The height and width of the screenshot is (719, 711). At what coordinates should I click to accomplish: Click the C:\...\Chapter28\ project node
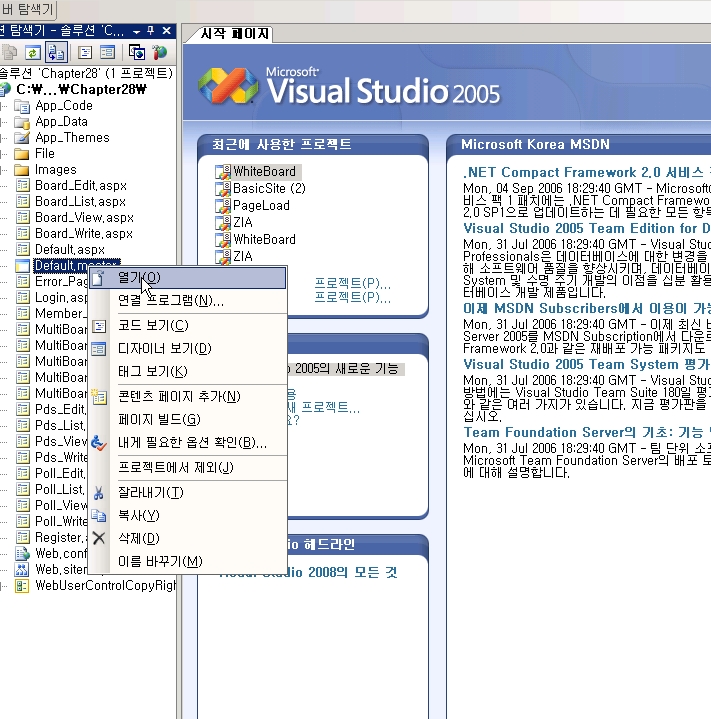coord(82,89)
